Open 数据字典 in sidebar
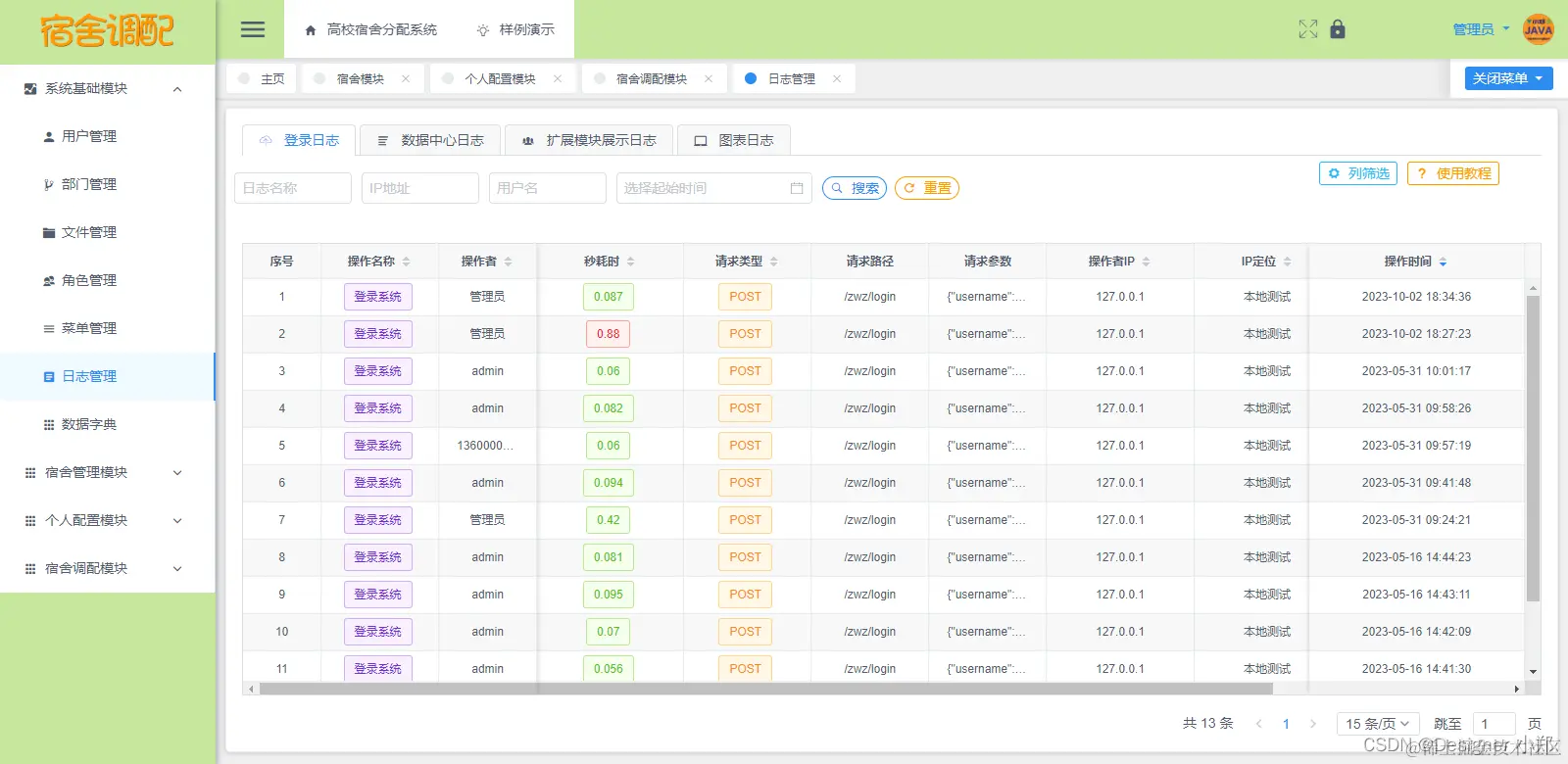This screenshot has width=1568, height=764. pos(108,424)
